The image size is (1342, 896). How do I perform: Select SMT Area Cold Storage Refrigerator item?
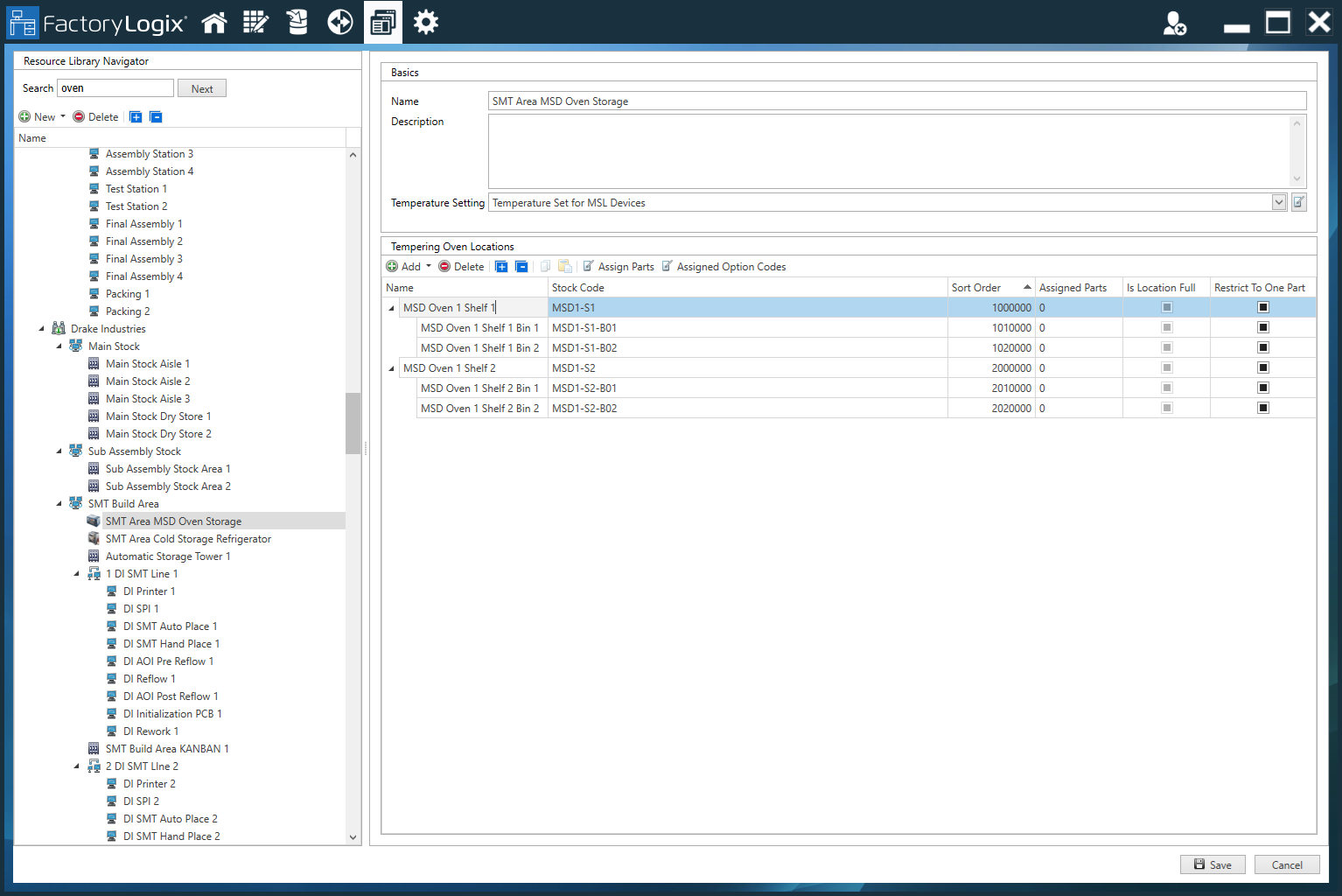coord(188,539)
